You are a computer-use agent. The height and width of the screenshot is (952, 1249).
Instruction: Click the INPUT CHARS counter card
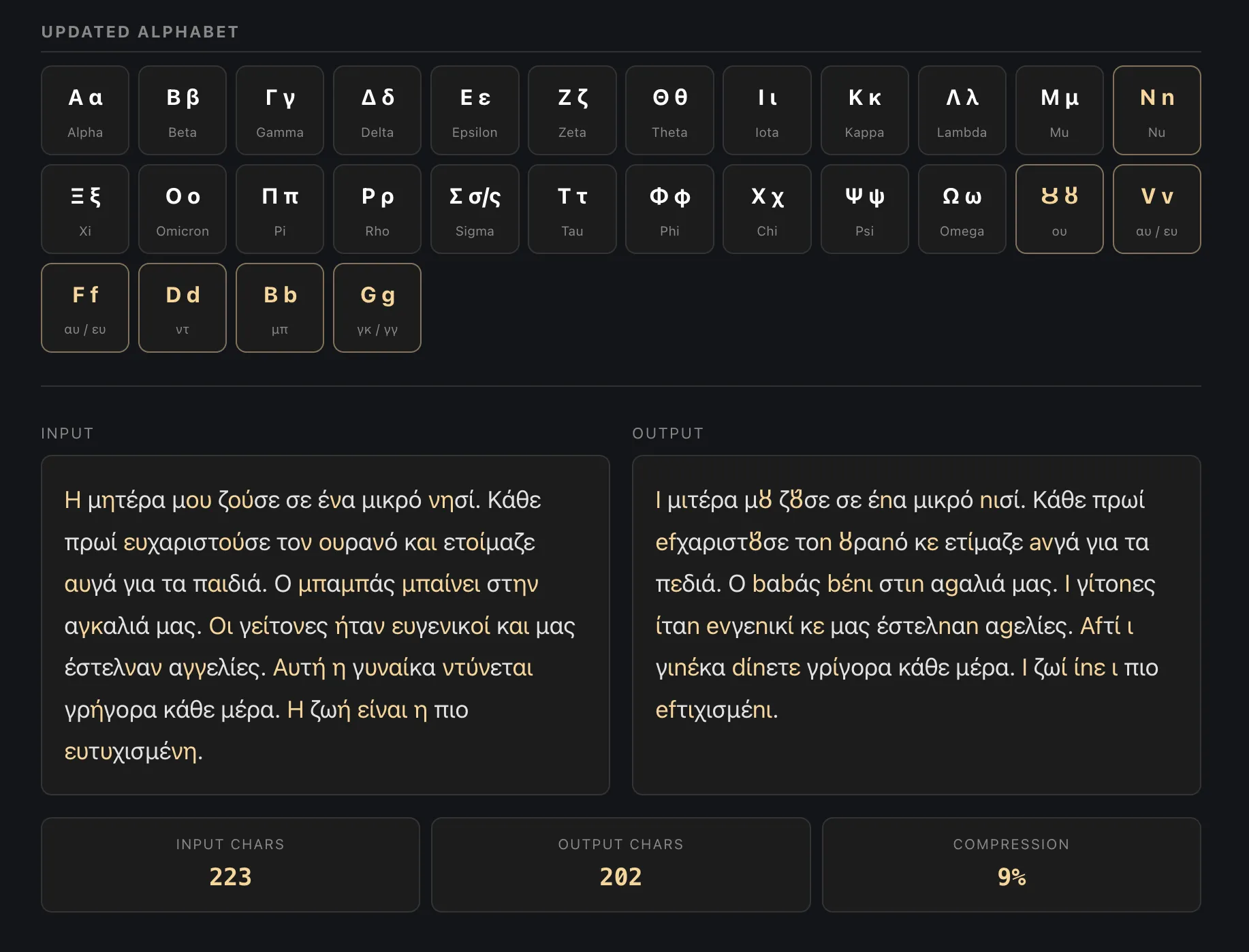(x=230, y=865)
